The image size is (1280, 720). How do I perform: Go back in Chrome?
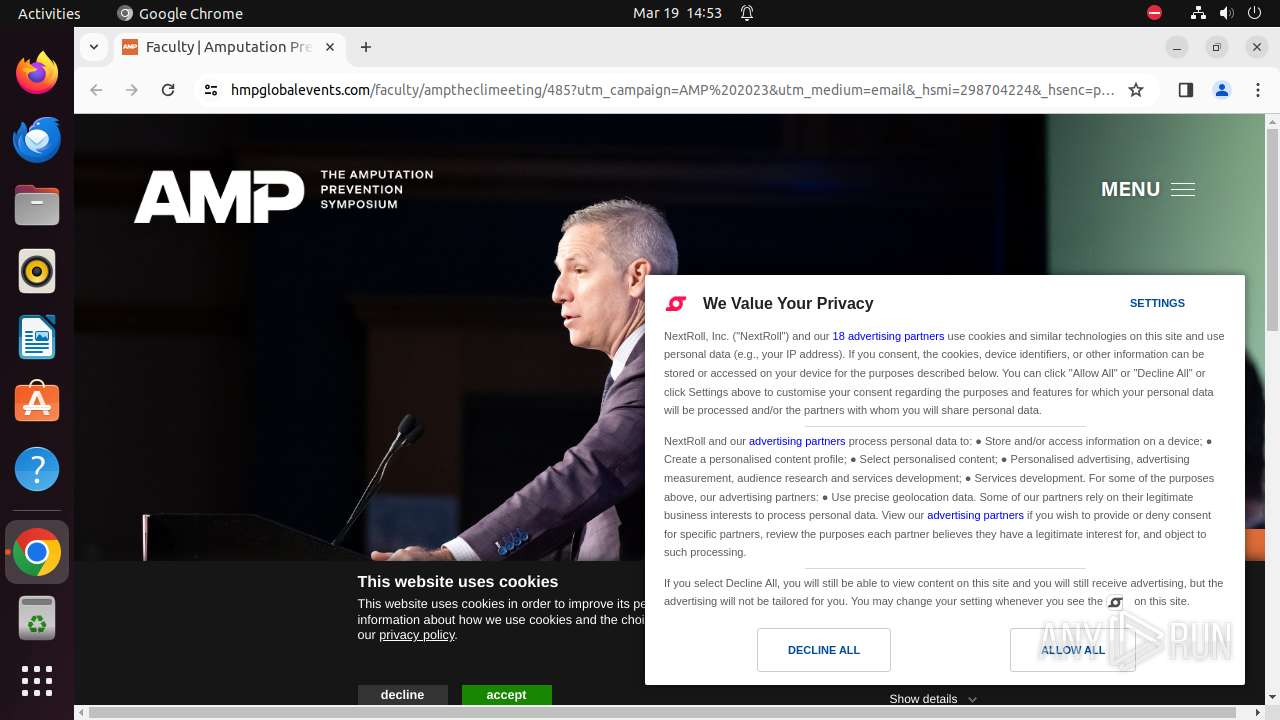coord(96,90)
